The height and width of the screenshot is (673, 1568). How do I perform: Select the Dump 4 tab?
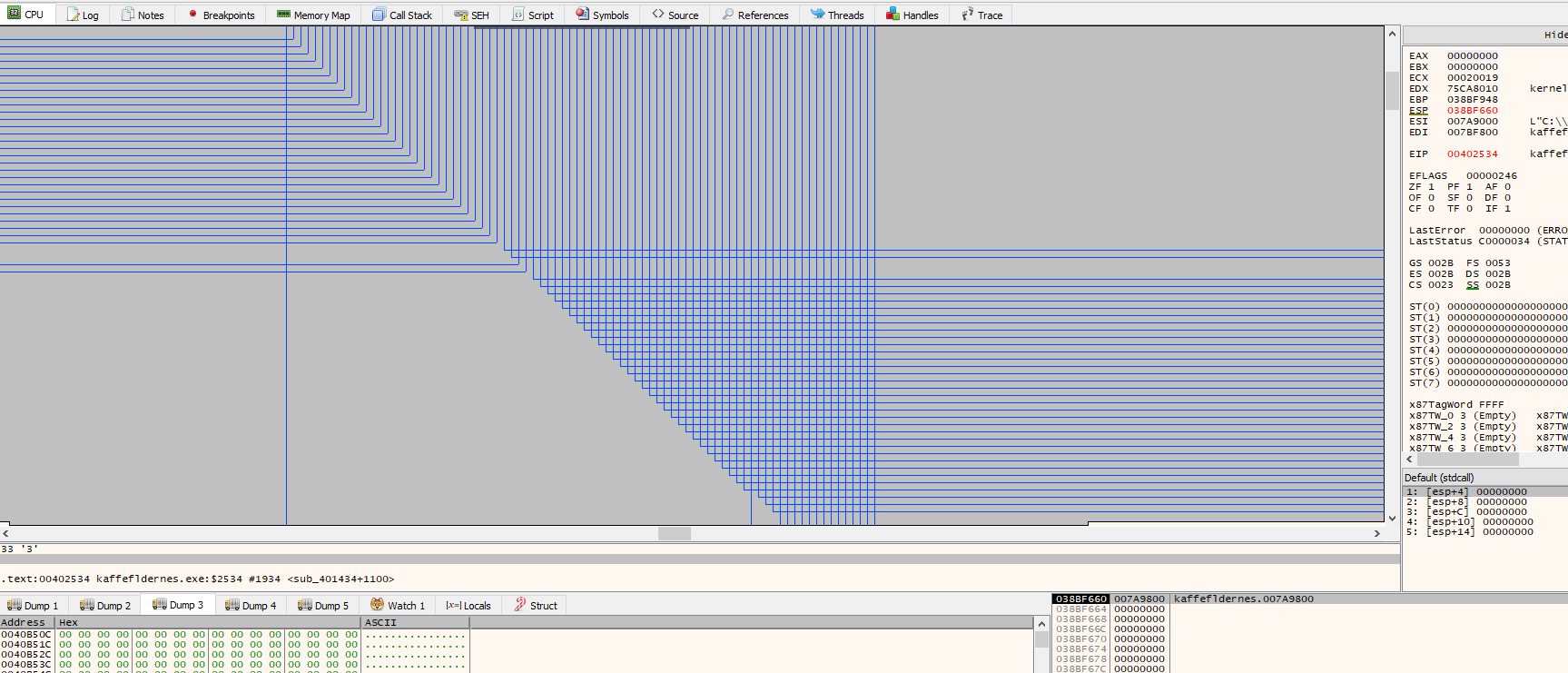coord(251,606)
